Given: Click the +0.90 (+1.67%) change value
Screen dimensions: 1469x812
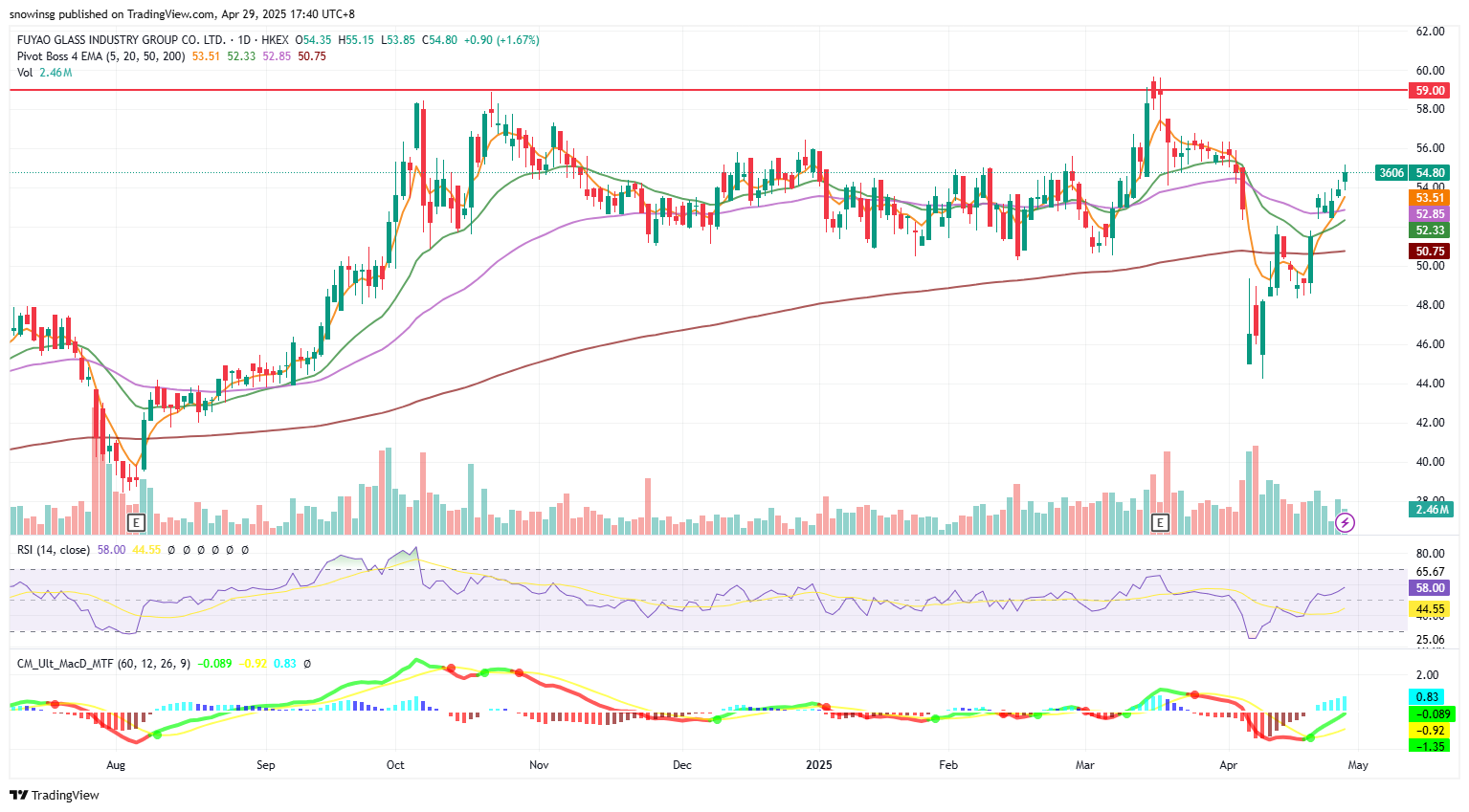Looking at the screenshot, I should 501,40.
